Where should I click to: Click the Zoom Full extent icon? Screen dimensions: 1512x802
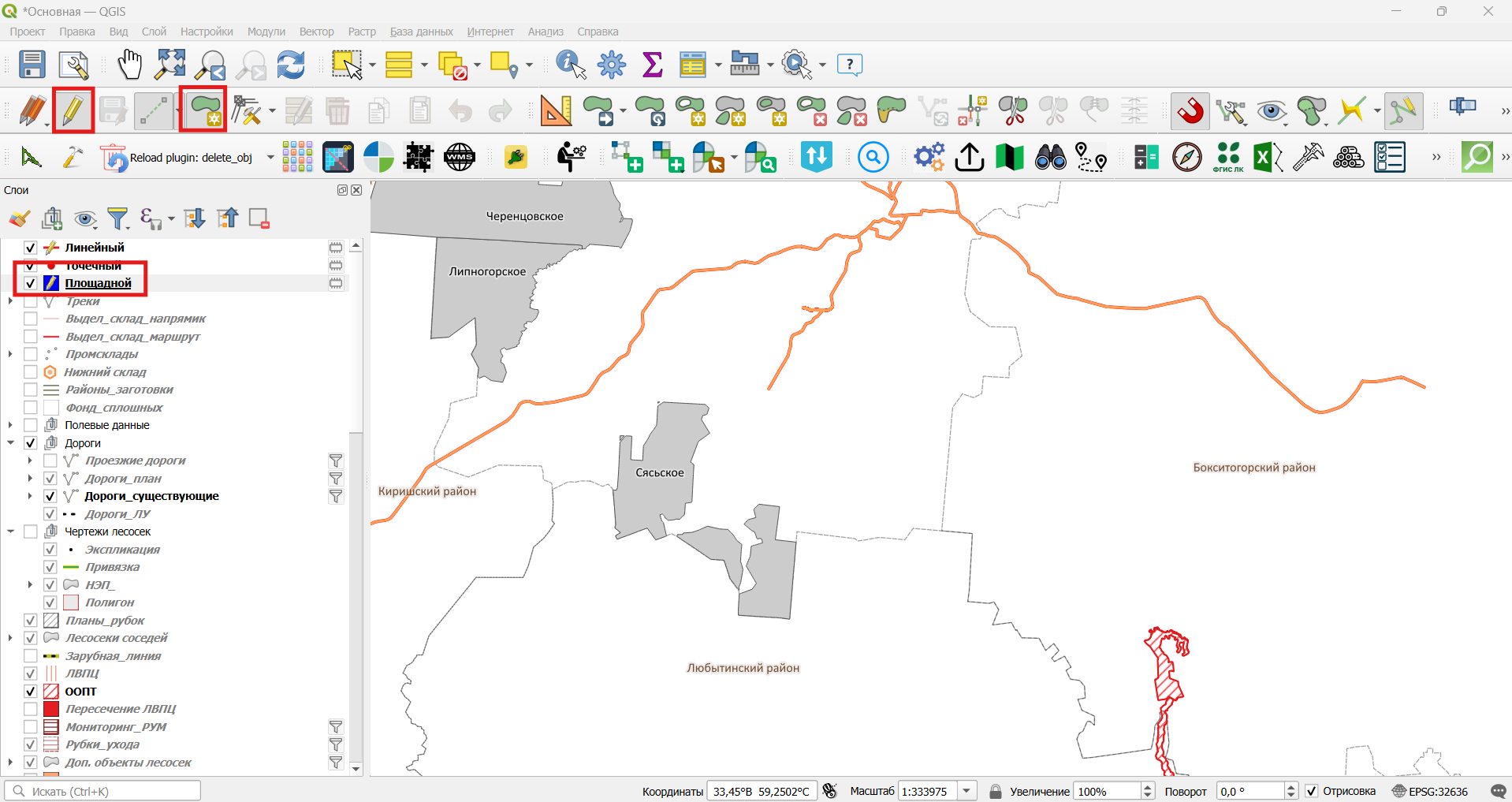click(170, 64)
